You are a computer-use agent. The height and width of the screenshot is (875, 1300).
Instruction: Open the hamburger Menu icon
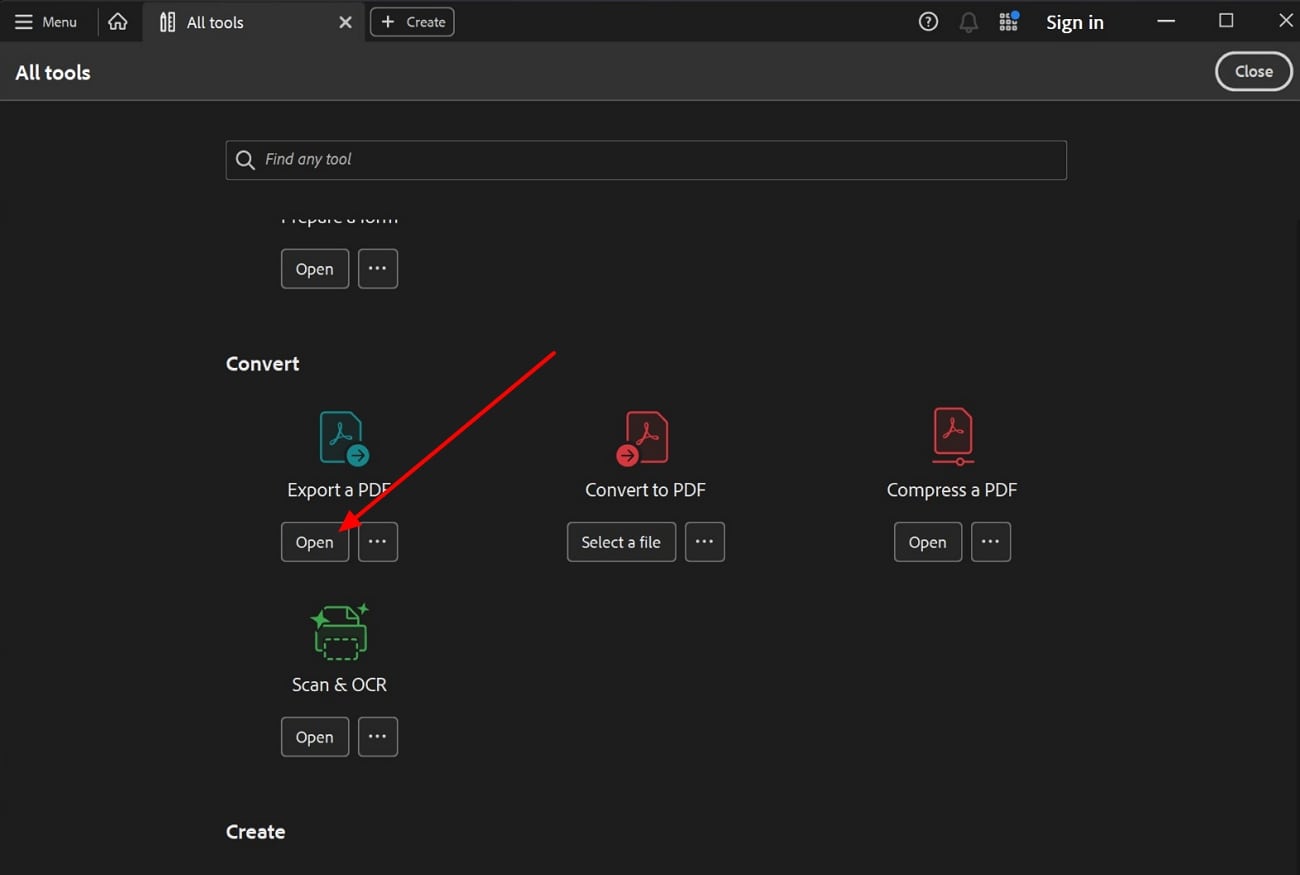pos(24,22)
